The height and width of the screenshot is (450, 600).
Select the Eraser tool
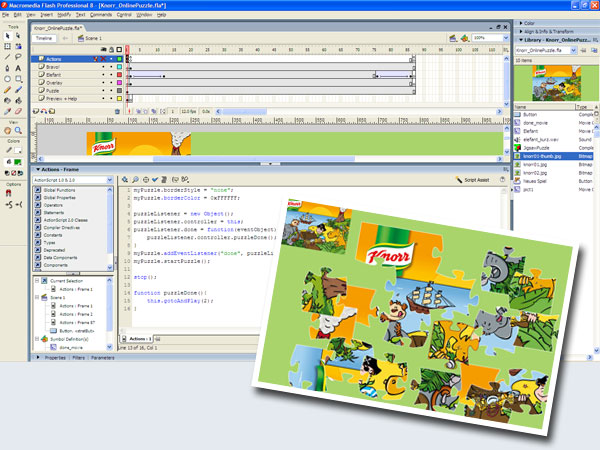click(x=18, y=111)
